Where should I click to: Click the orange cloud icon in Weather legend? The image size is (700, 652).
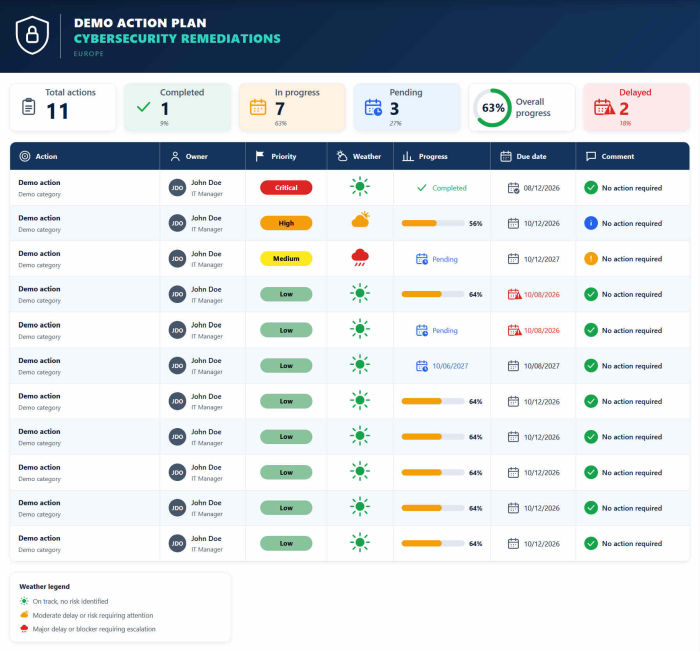click(24, 614)
